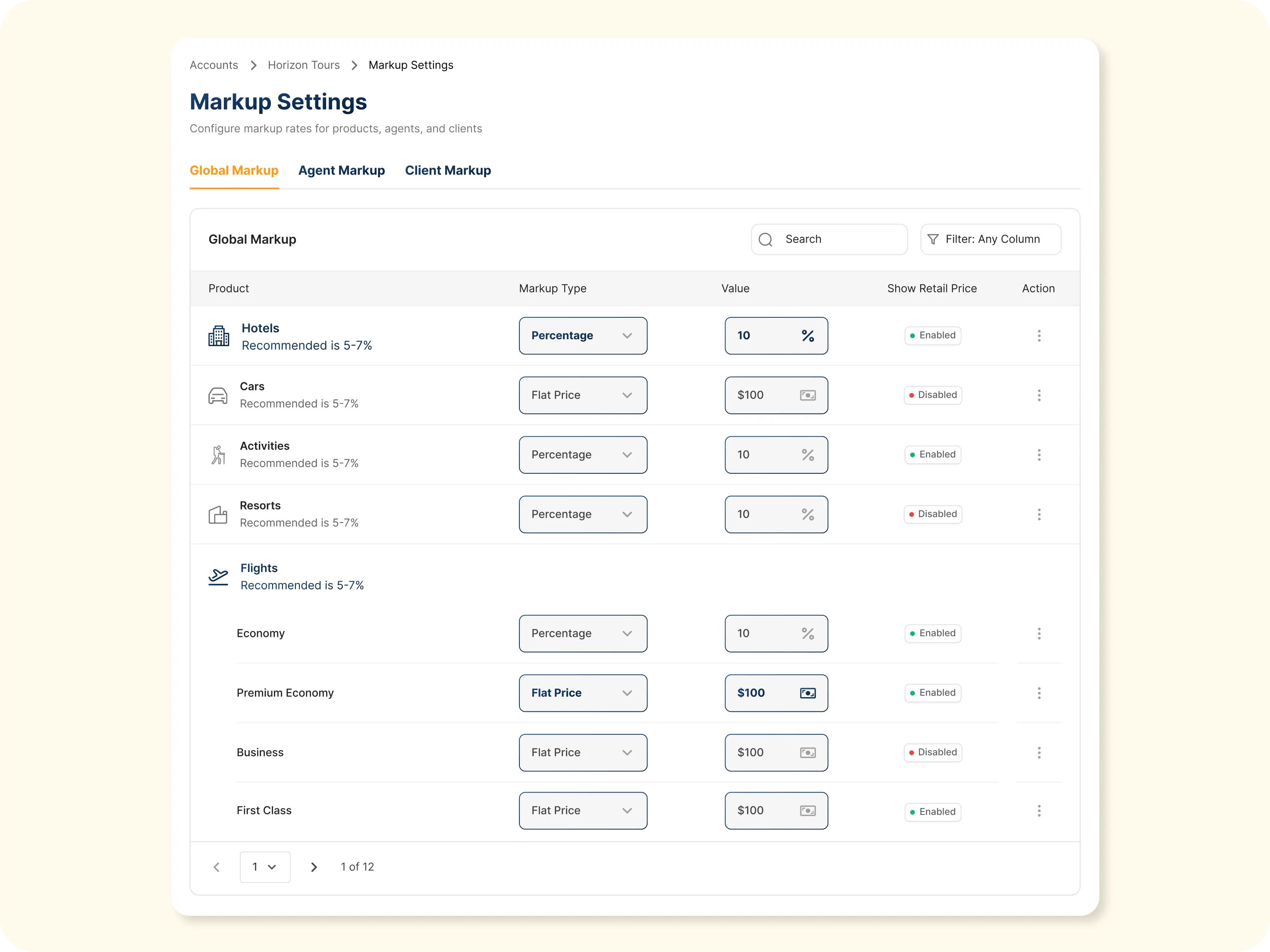Open Premium Economy row action menu
This screenshot has height=952, width=1270.
tap(1039, 693)
